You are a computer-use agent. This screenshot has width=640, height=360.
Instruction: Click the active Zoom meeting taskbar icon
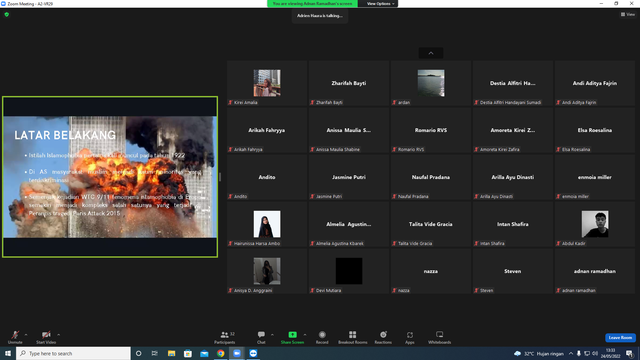coord(237,353)
